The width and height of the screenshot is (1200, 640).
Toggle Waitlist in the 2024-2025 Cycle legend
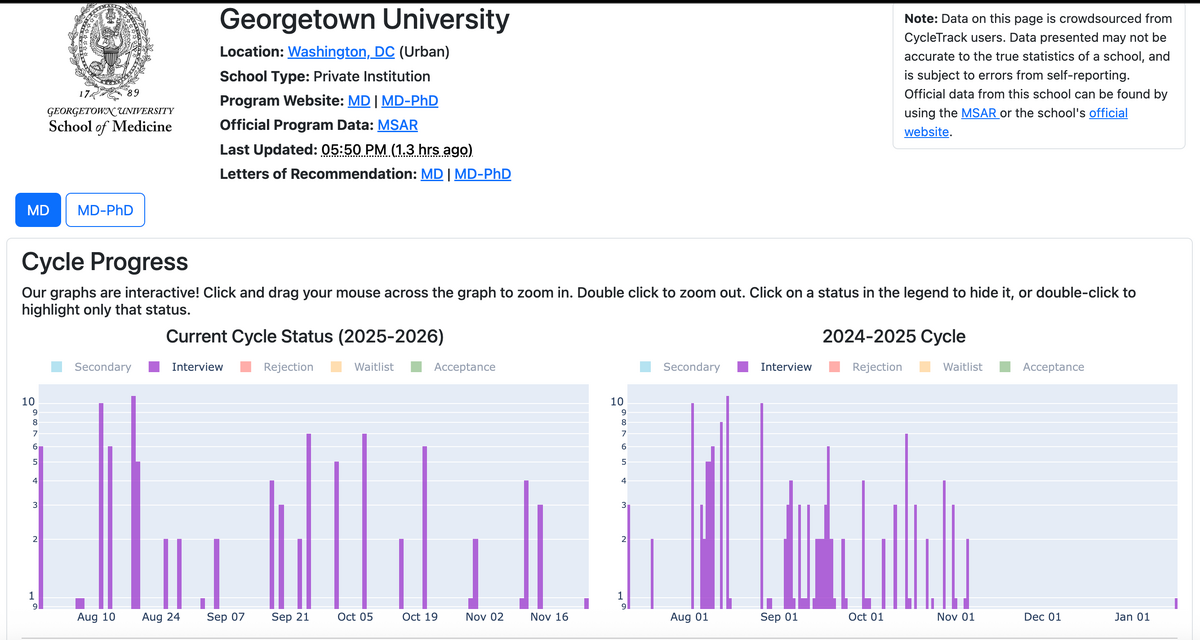pyautogui.click(x=952, y=367)
